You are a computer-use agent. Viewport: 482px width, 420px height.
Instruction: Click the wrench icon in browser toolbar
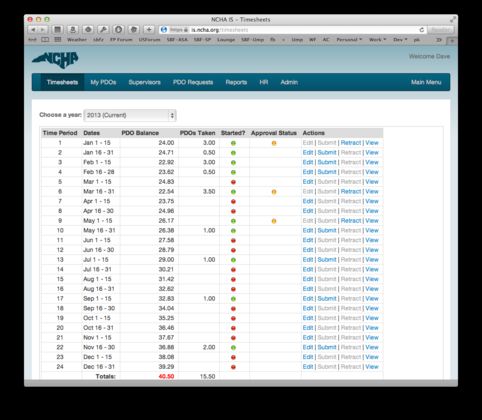click(x=103, y=30)
